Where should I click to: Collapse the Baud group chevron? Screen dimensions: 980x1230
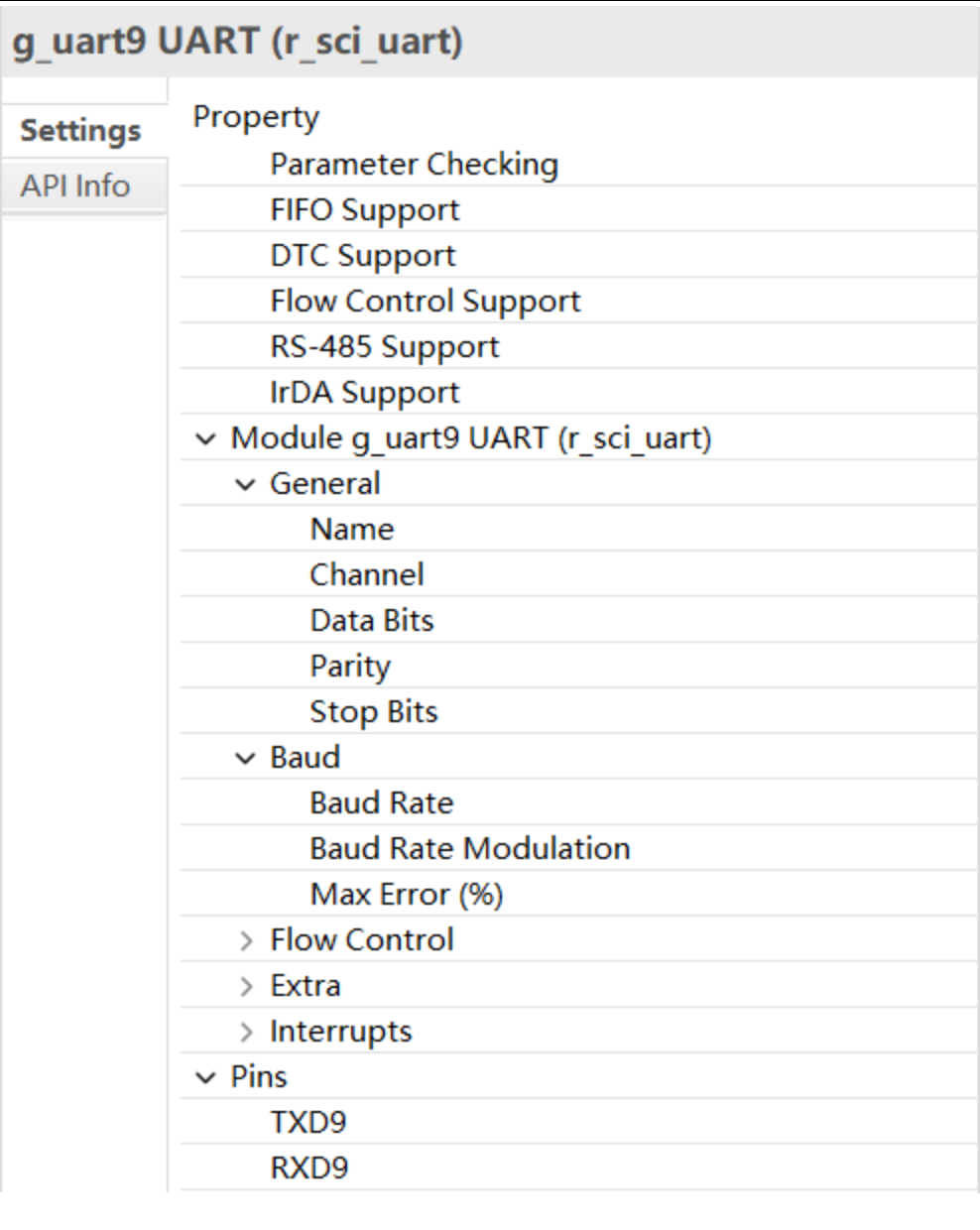(x=245, y=758)
